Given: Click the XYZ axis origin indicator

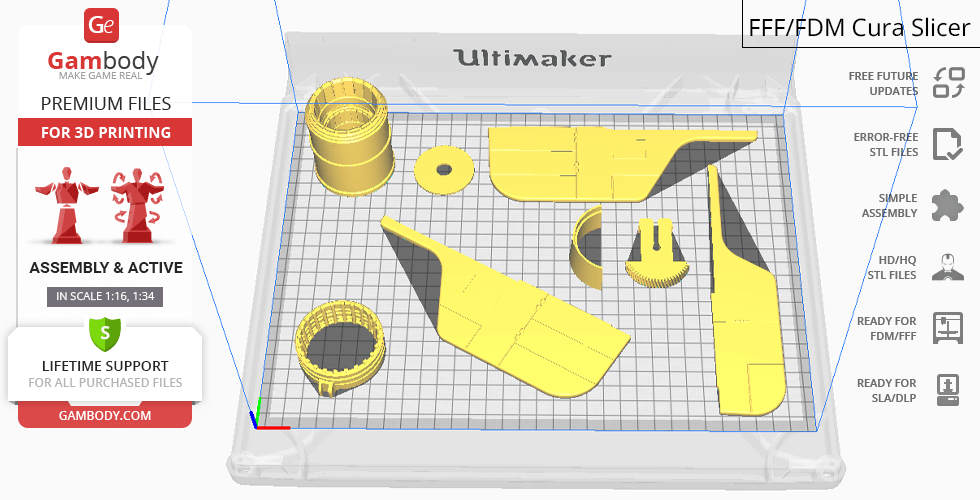Looking at the screenshot, I should 271,413.
